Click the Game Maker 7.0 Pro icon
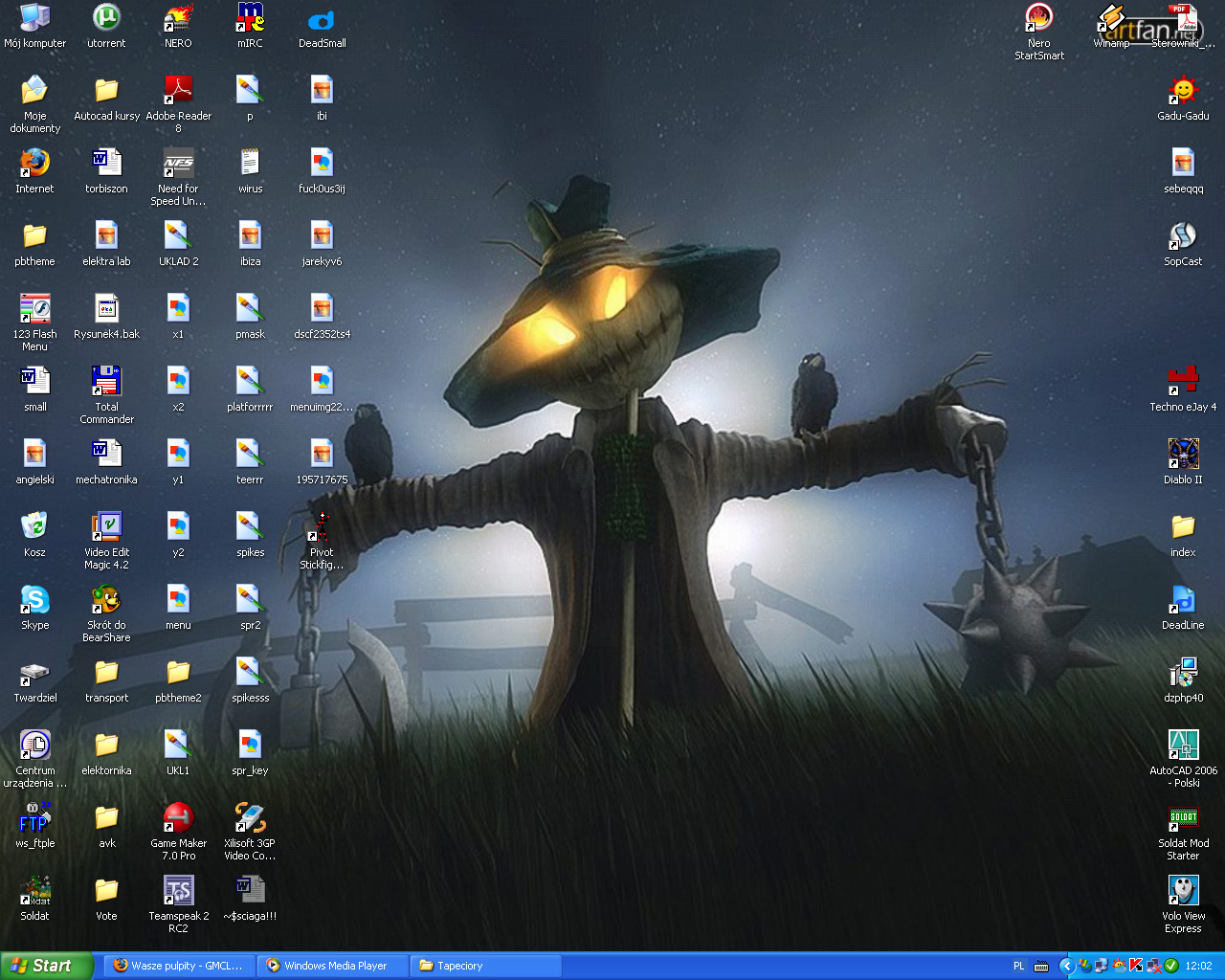 pos(178,818)
